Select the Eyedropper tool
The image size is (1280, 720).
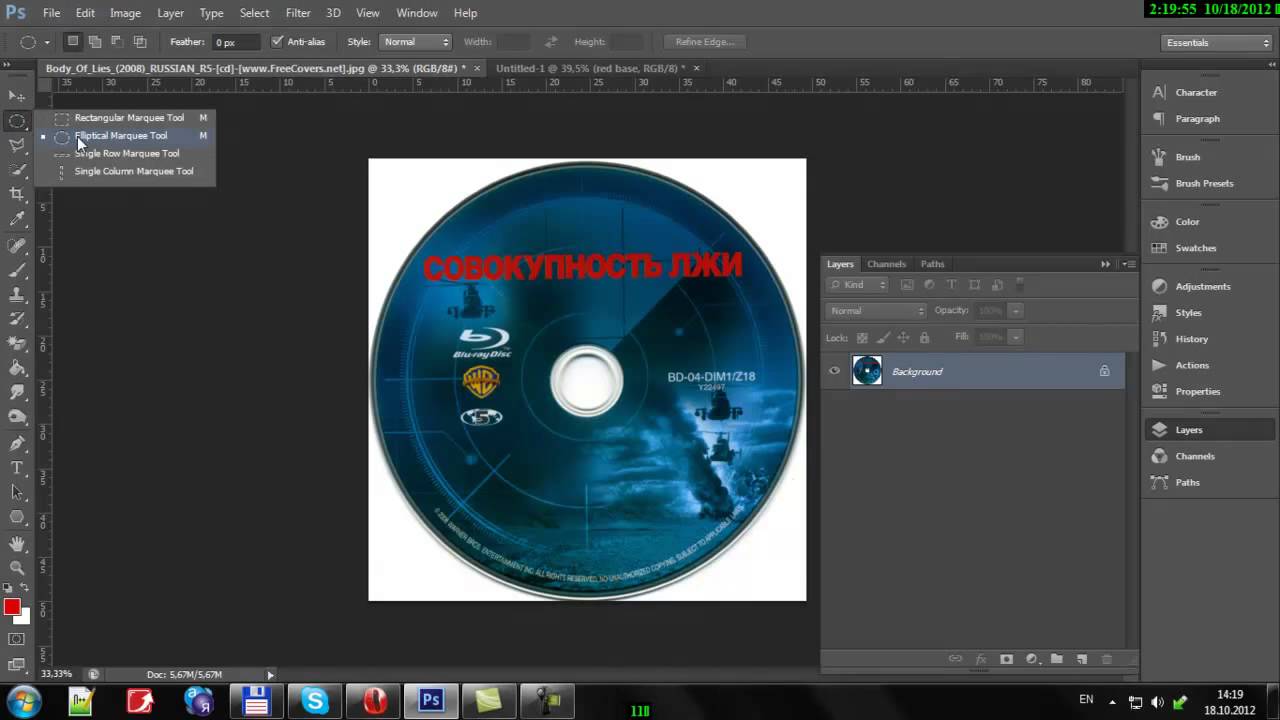point(17,220)
